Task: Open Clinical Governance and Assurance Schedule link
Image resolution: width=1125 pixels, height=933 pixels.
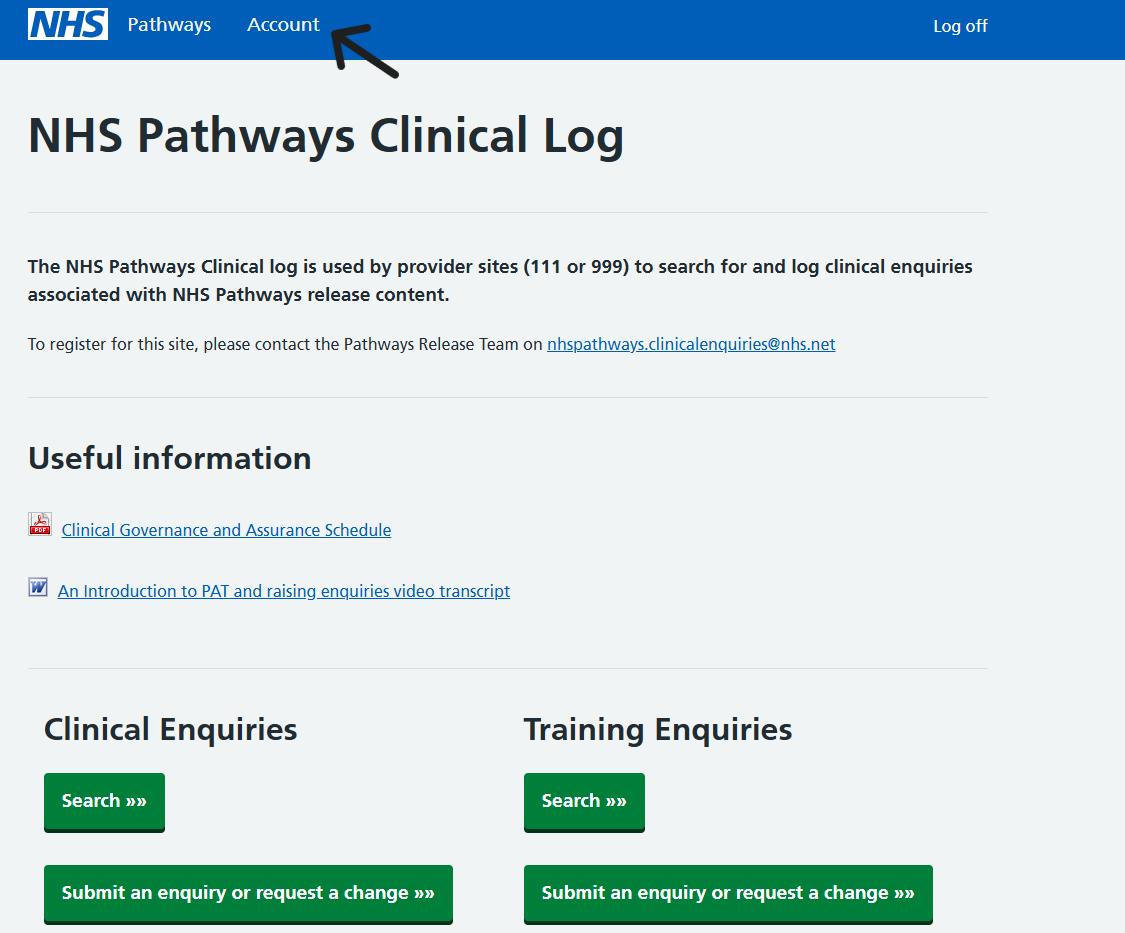Action: (x=226, y=530)
